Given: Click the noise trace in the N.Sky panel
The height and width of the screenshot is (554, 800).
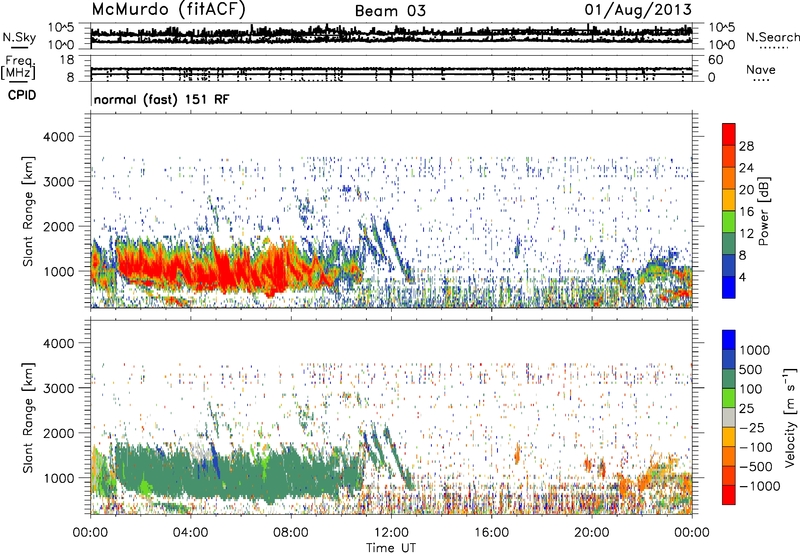Looking at the screenshot, I should coord(391,35).
